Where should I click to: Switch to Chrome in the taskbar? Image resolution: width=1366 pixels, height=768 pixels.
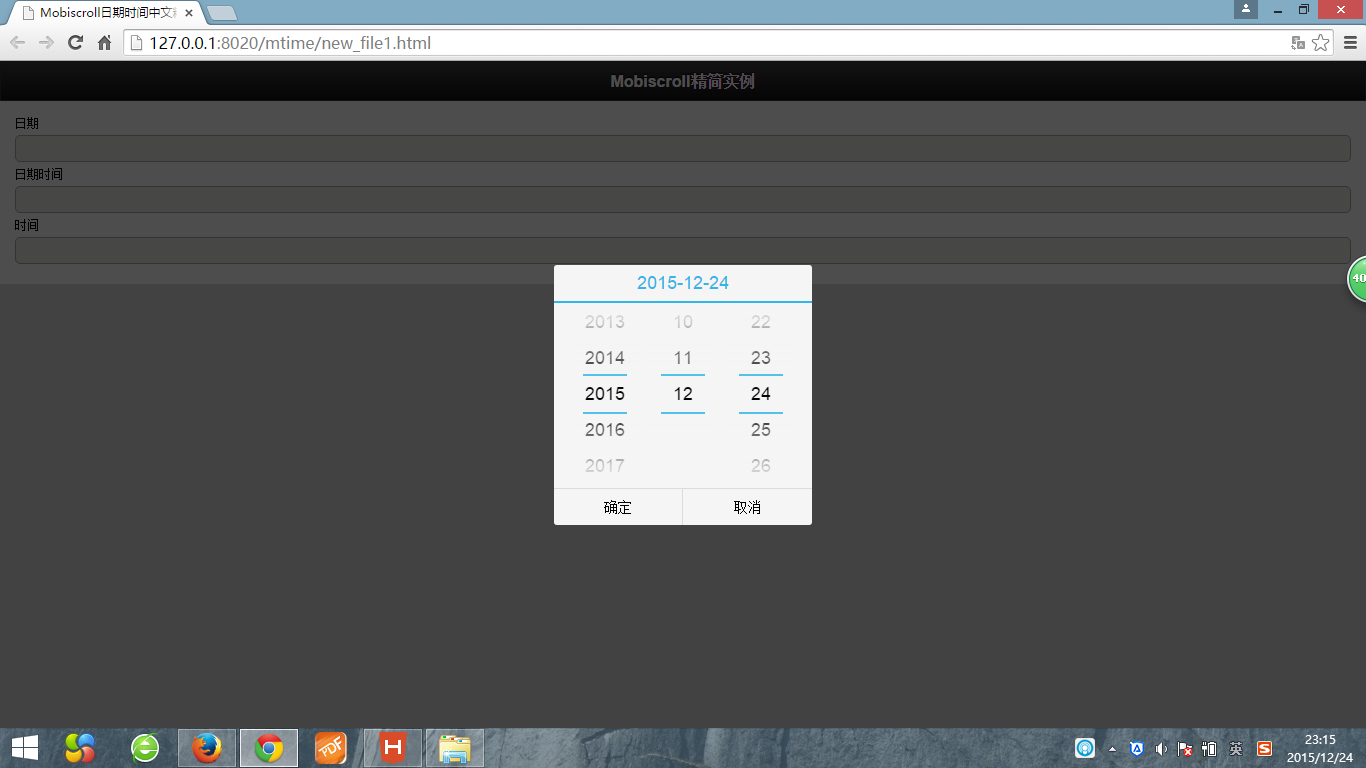[269, 748]
